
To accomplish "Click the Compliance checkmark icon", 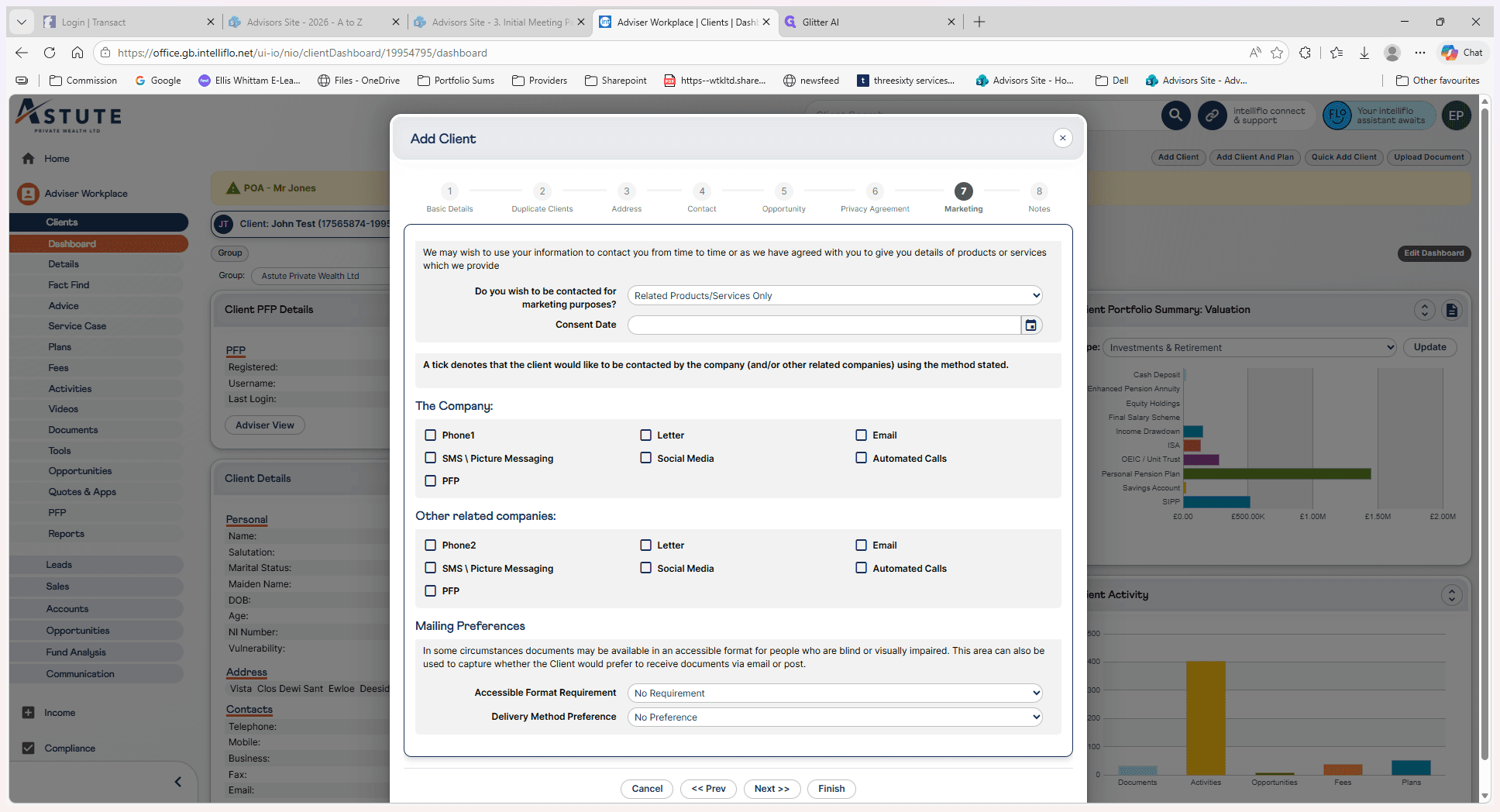I will pyautogui.click(x=29, y=748).
